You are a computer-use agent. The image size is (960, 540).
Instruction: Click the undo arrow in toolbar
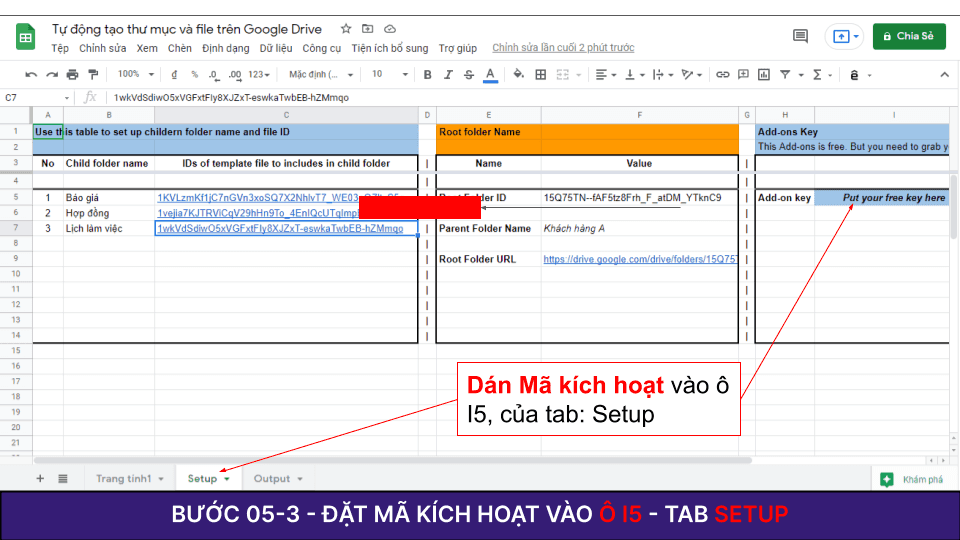tap(31, 74)
